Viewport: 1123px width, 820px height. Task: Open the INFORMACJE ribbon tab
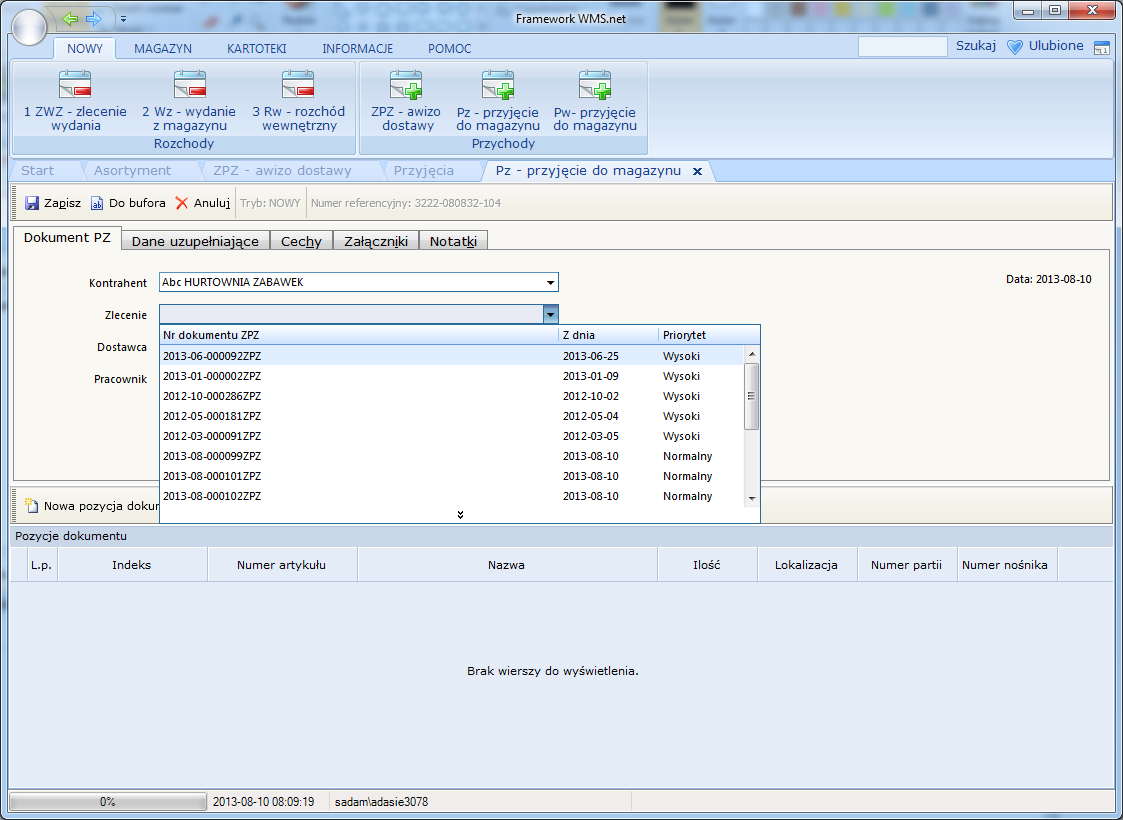[357, 49]
